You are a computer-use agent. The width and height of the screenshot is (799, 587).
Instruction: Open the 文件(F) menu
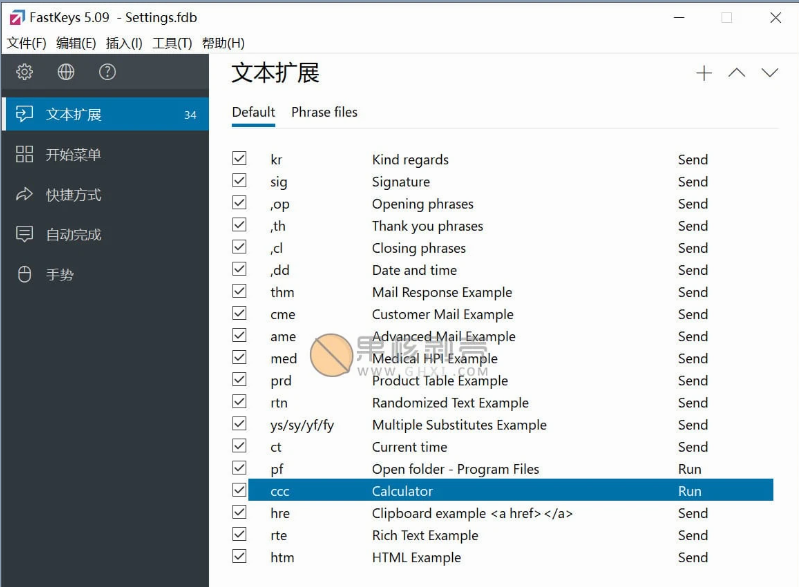pos(26,43)
